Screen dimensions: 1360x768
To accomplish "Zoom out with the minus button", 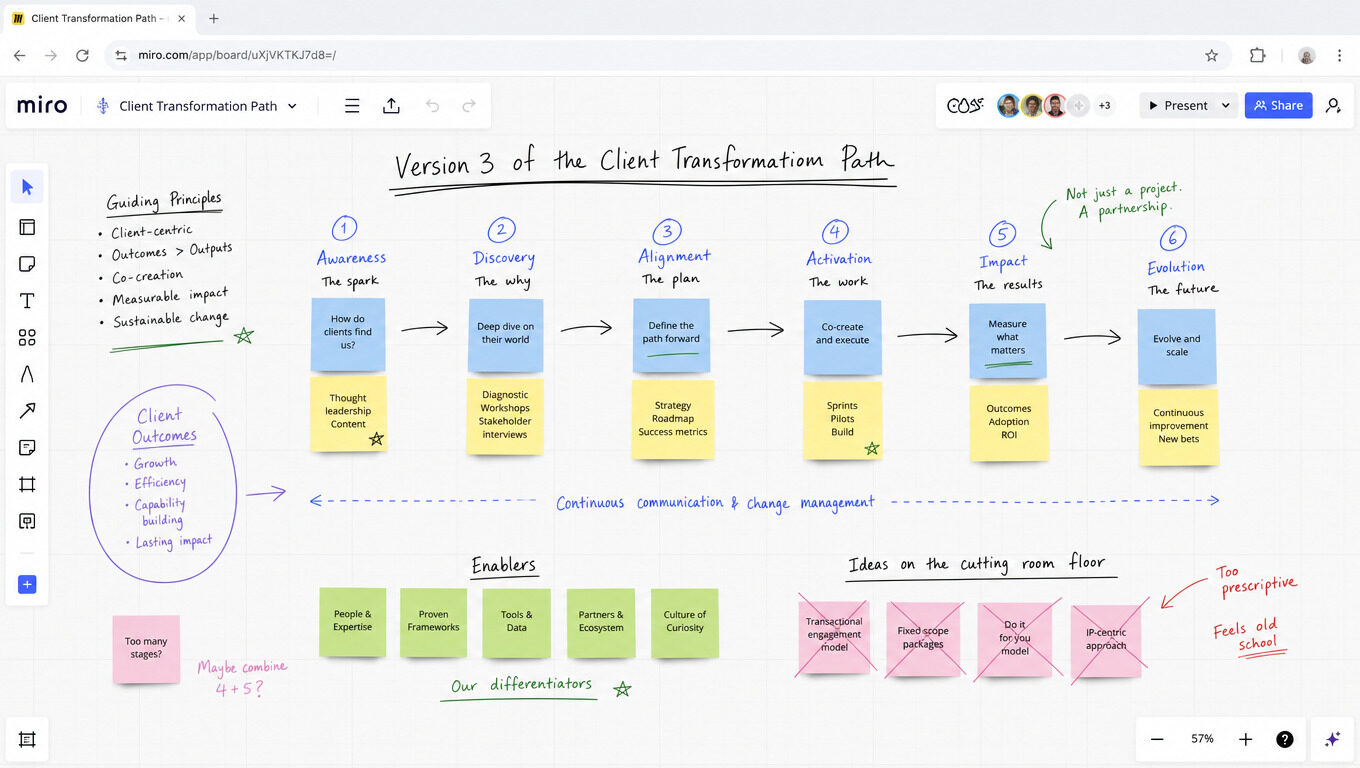I will pos(1157,739).
